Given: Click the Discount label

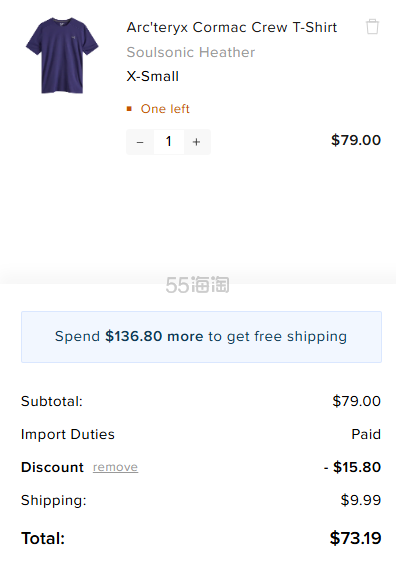Looking at the screenshot, I should tap(52, 467).
